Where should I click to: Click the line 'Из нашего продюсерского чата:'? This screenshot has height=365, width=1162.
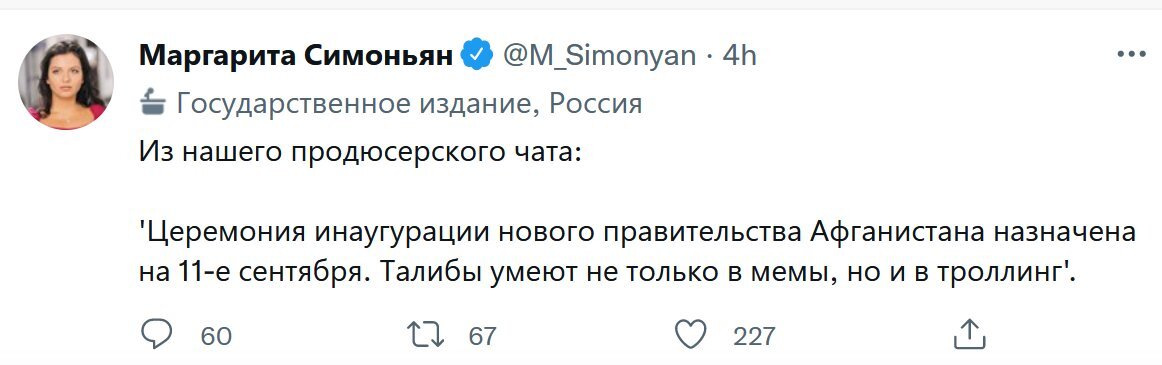point(362,154)
